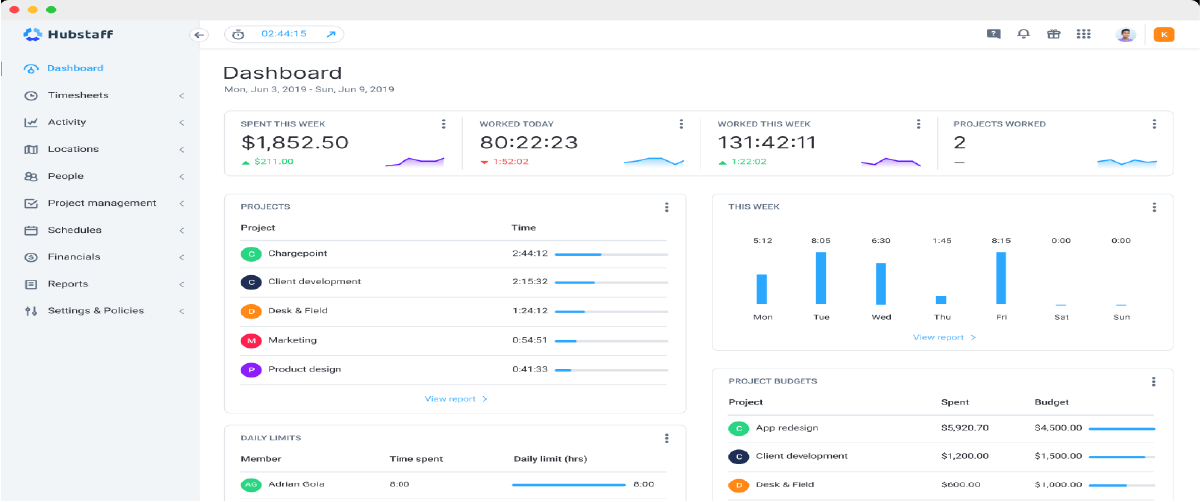Click the Tuesday bar in weekly chart

tap(821, 278)
